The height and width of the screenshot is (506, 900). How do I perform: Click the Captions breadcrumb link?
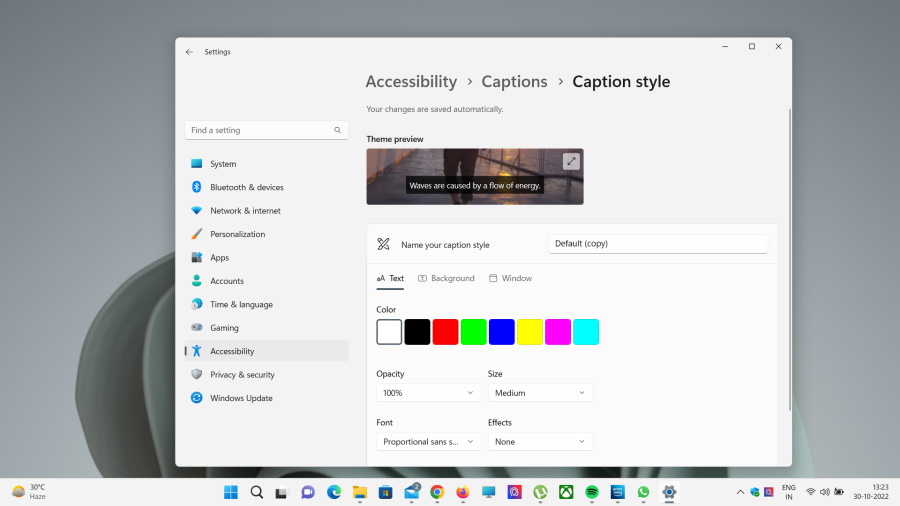pos(514,82)
